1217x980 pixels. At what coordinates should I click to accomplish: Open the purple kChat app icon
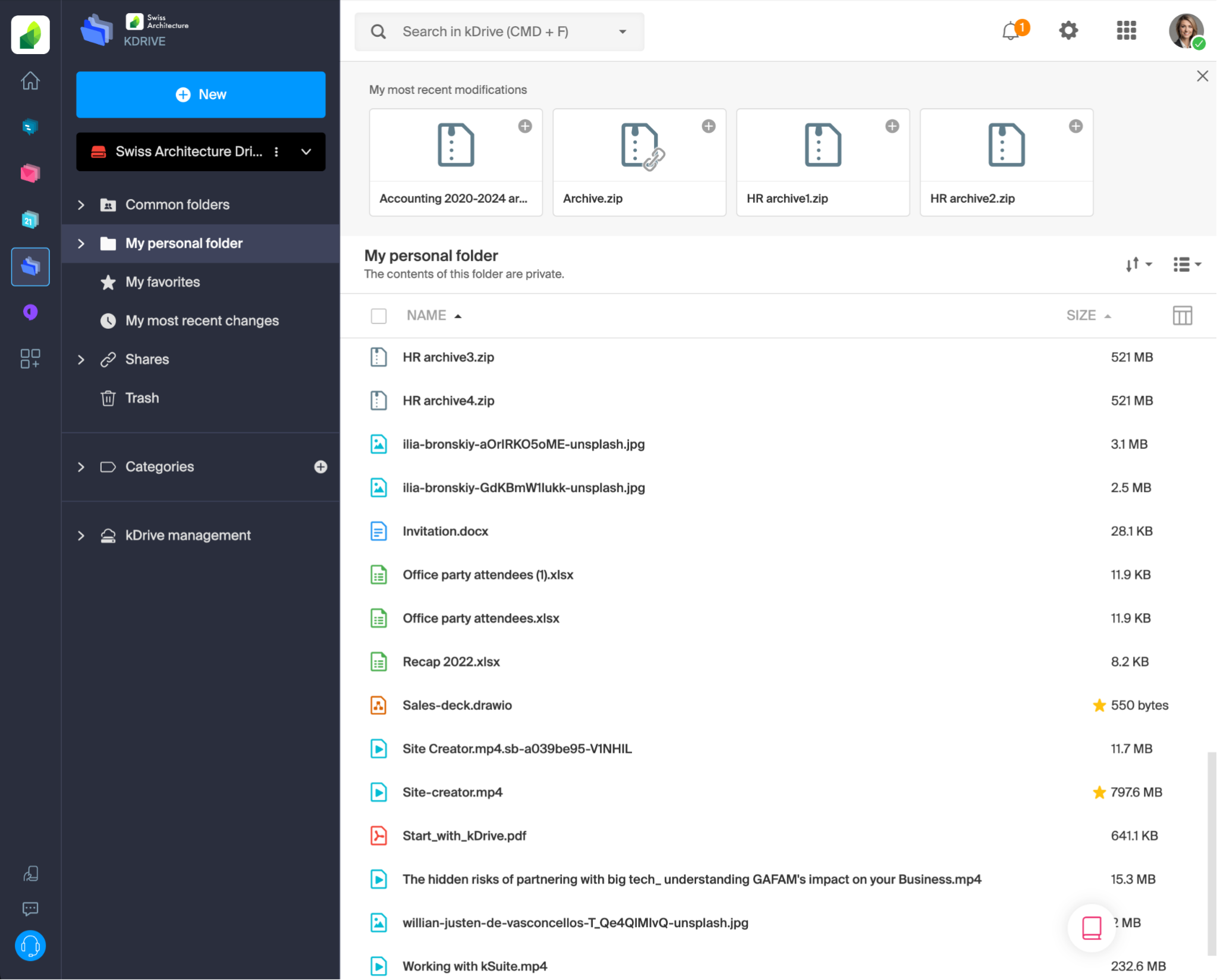click(30, 312)
